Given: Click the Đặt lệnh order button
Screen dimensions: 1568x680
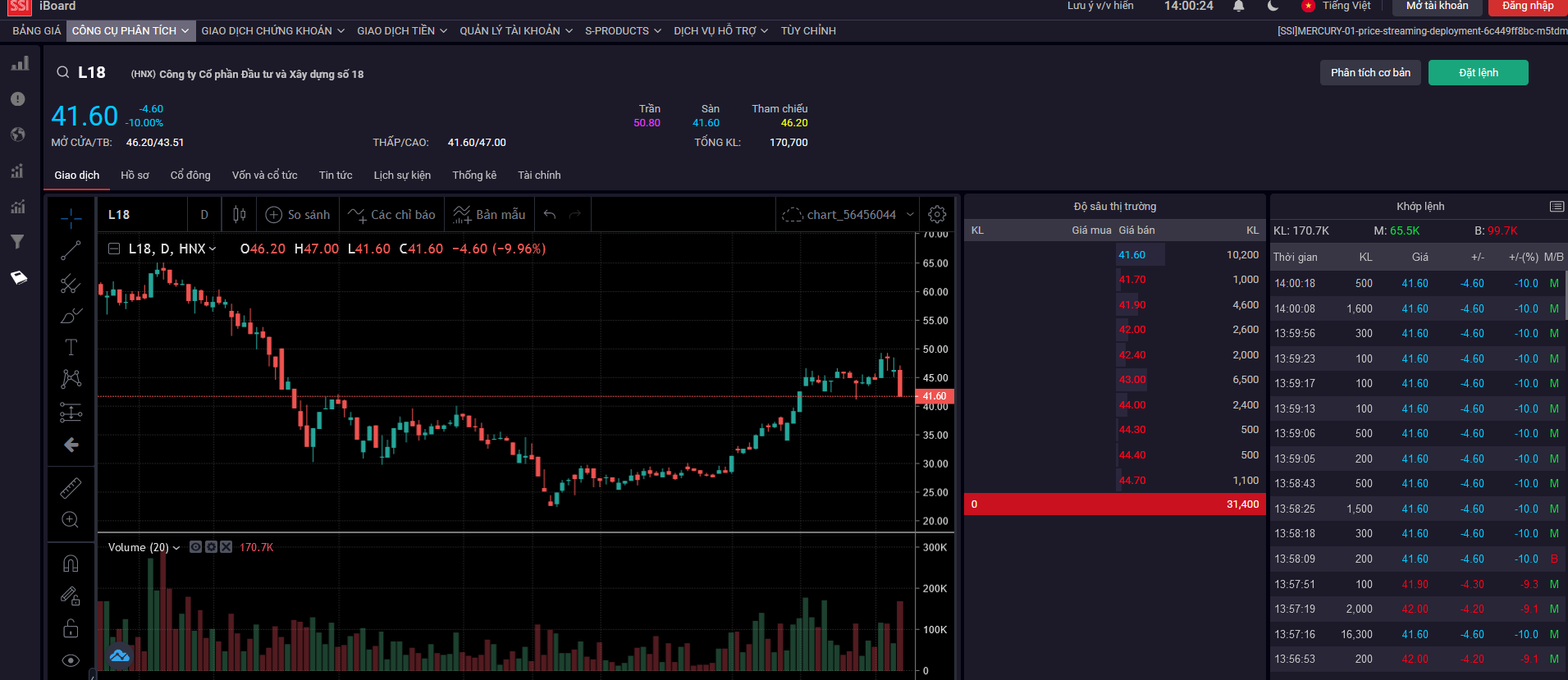Looking at the screenshot, I should pyautogui.click(x=1479, y=73).
